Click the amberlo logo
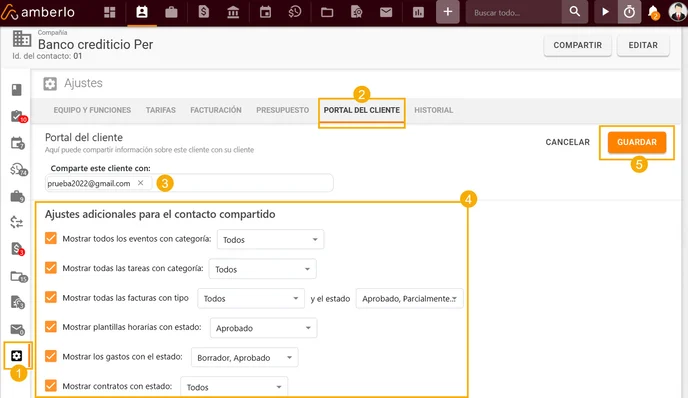 point(38,12)
